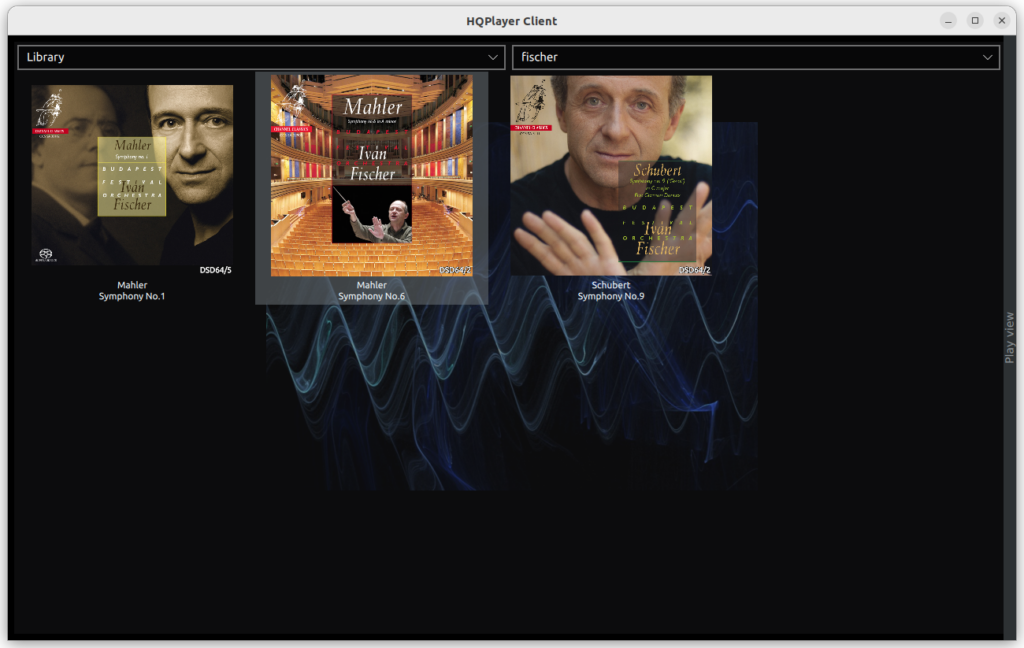Image resolution: width=1024 pixels, height=648 pixels.
Task: Click the "Schubert Symphony No.9" title label
Action: pos(611,290)
